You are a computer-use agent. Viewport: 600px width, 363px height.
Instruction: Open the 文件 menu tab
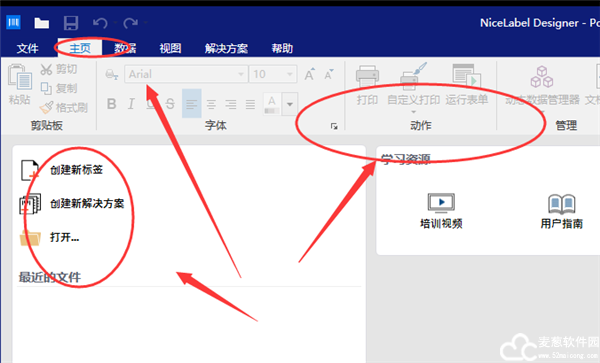28,48
